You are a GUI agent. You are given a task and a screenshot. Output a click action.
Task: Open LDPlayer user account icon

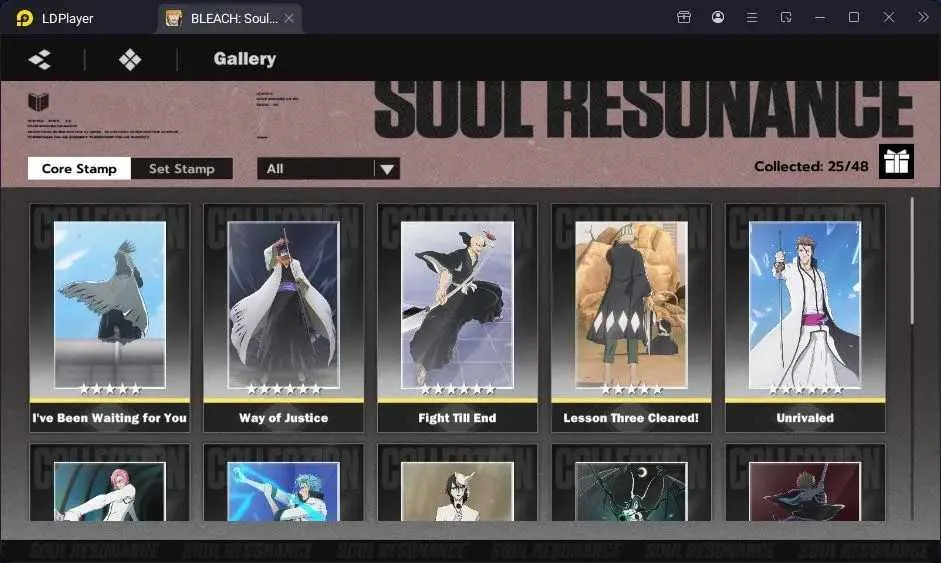718,17
